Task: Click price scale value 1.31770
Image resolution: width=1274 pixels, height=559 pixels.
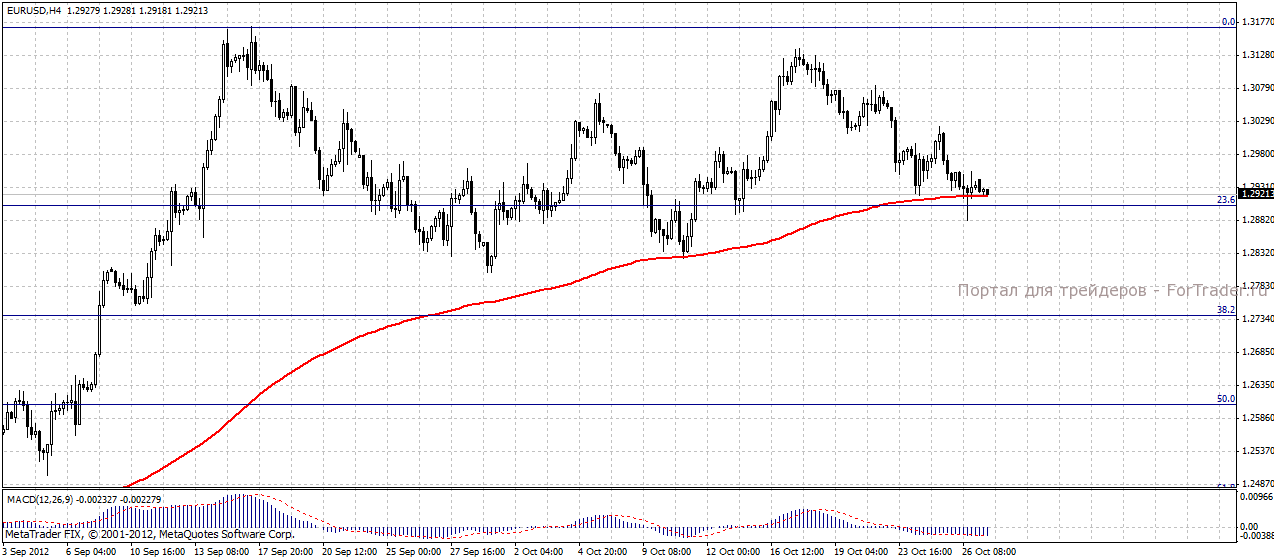Action: click(x=1257, y=21)
